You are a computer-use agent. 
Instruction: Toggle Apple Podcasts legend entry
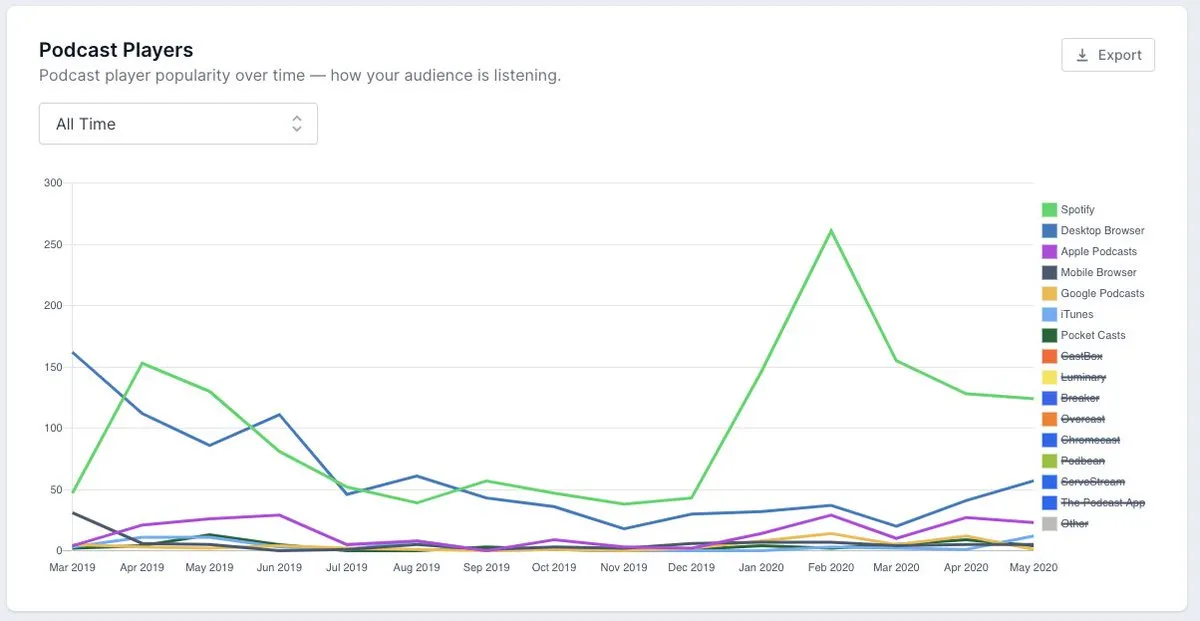pyautogui.click(x=1098, y=252)
